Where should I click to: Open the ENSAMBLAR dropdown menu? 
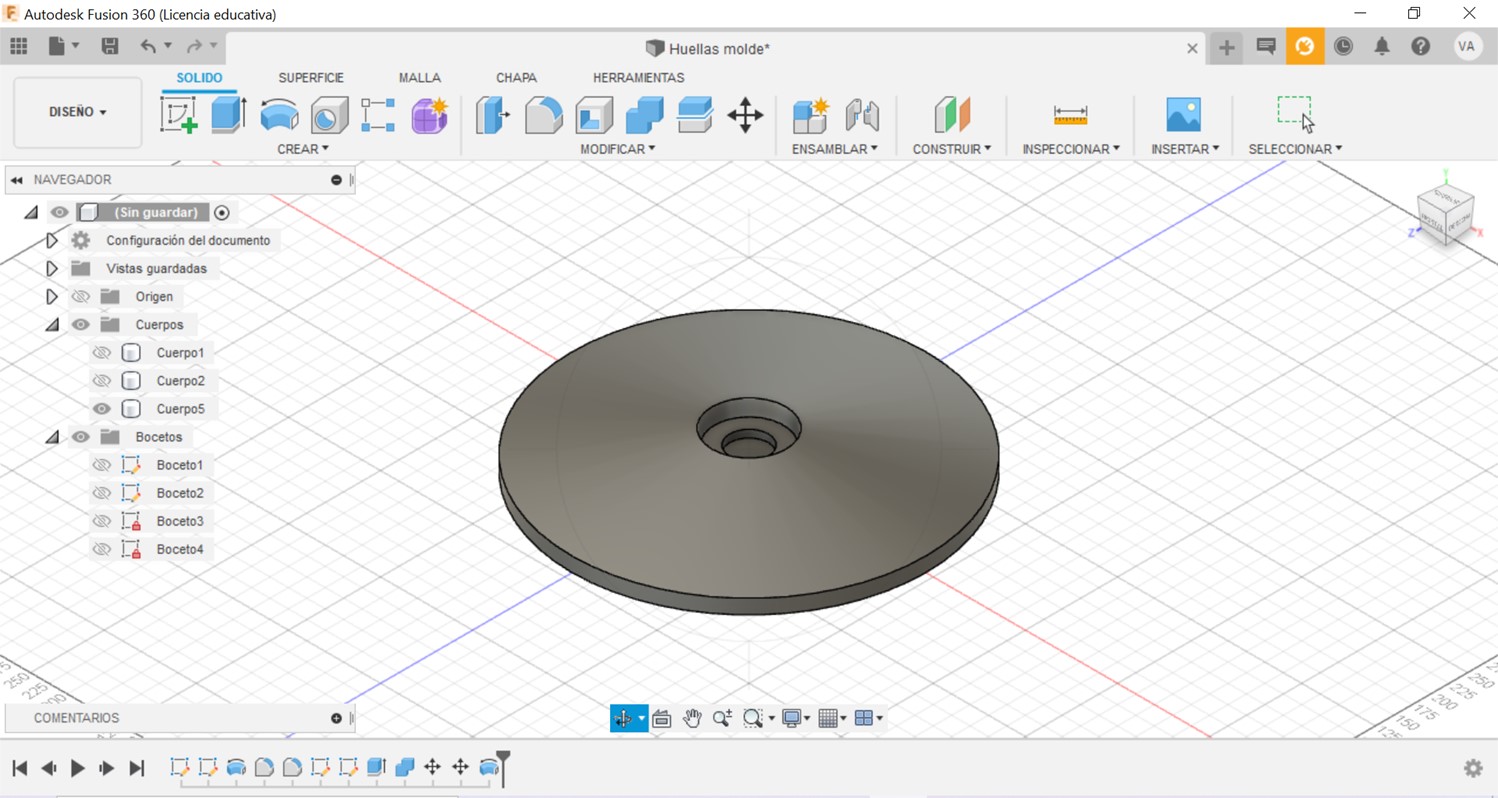click(x=835, y=149)
